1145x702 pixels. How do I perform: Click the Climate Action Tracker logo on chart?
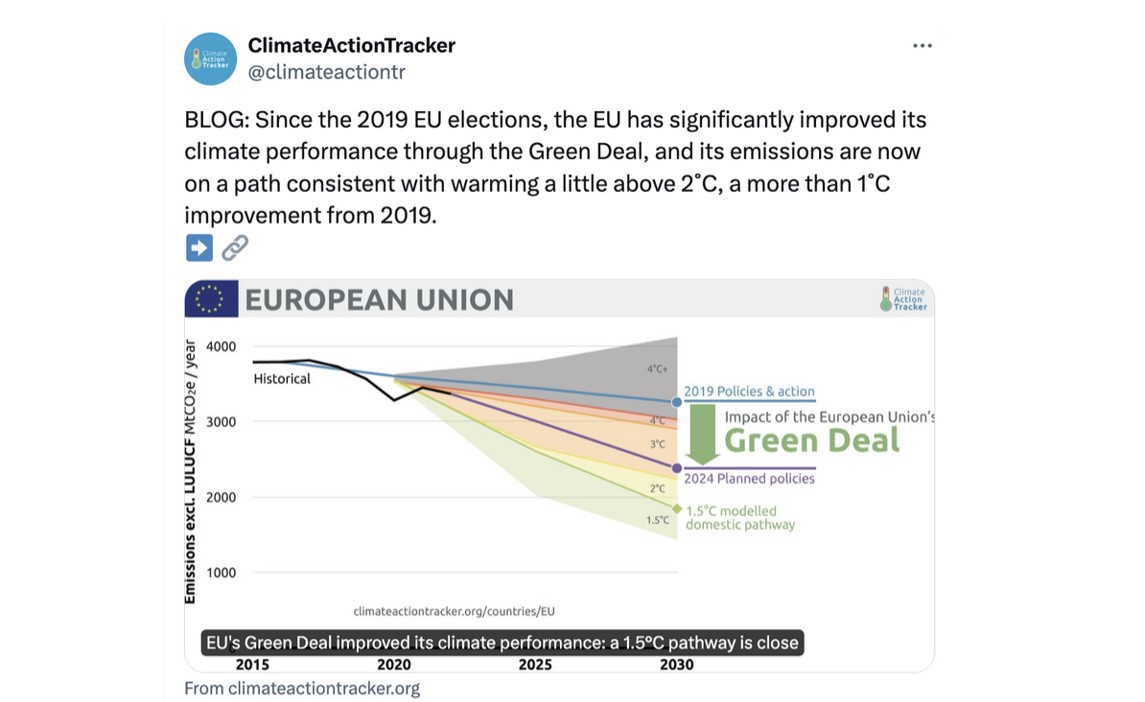tap(904, 299)
